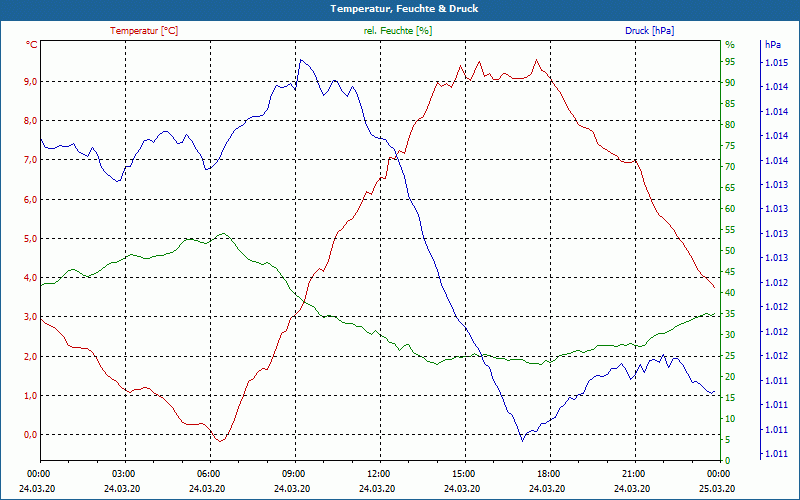Select humidity axis value 35
The image size is (800, 500).
pyautogui.click(x=730, y=314)
